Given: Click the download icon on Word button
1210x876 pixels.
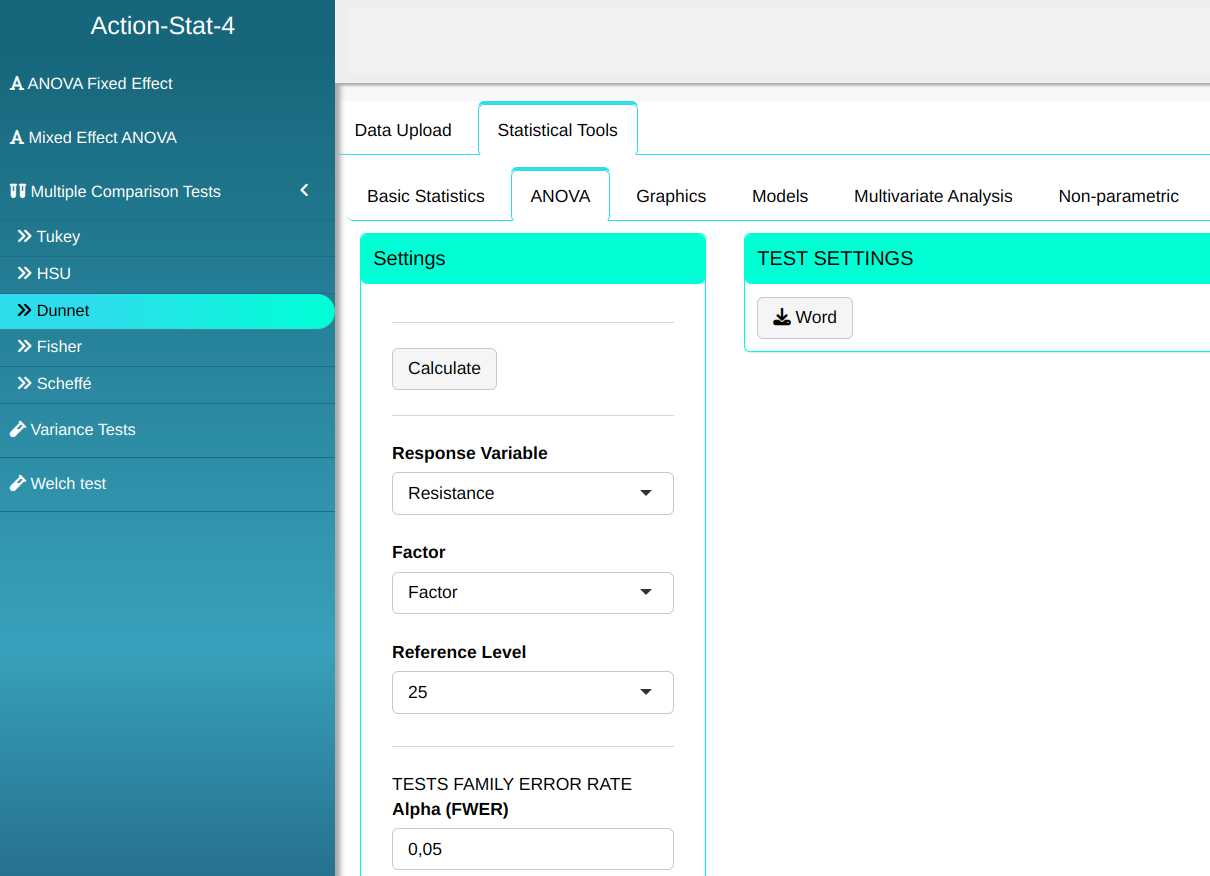Looking at the screenshot, I should click(782, 318).
